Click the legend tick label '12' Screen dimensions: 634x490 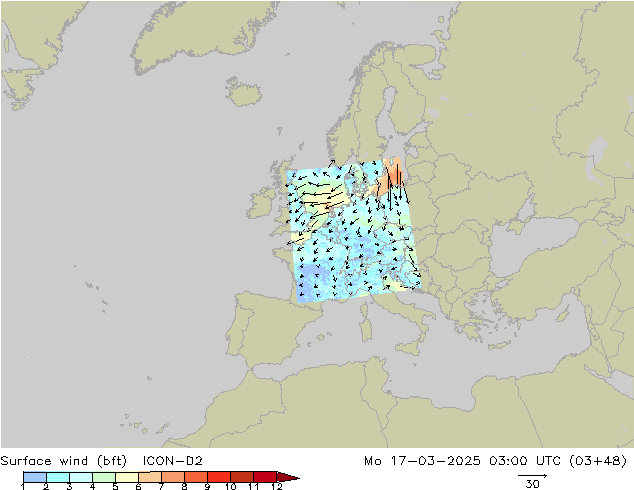click(277, 486)
